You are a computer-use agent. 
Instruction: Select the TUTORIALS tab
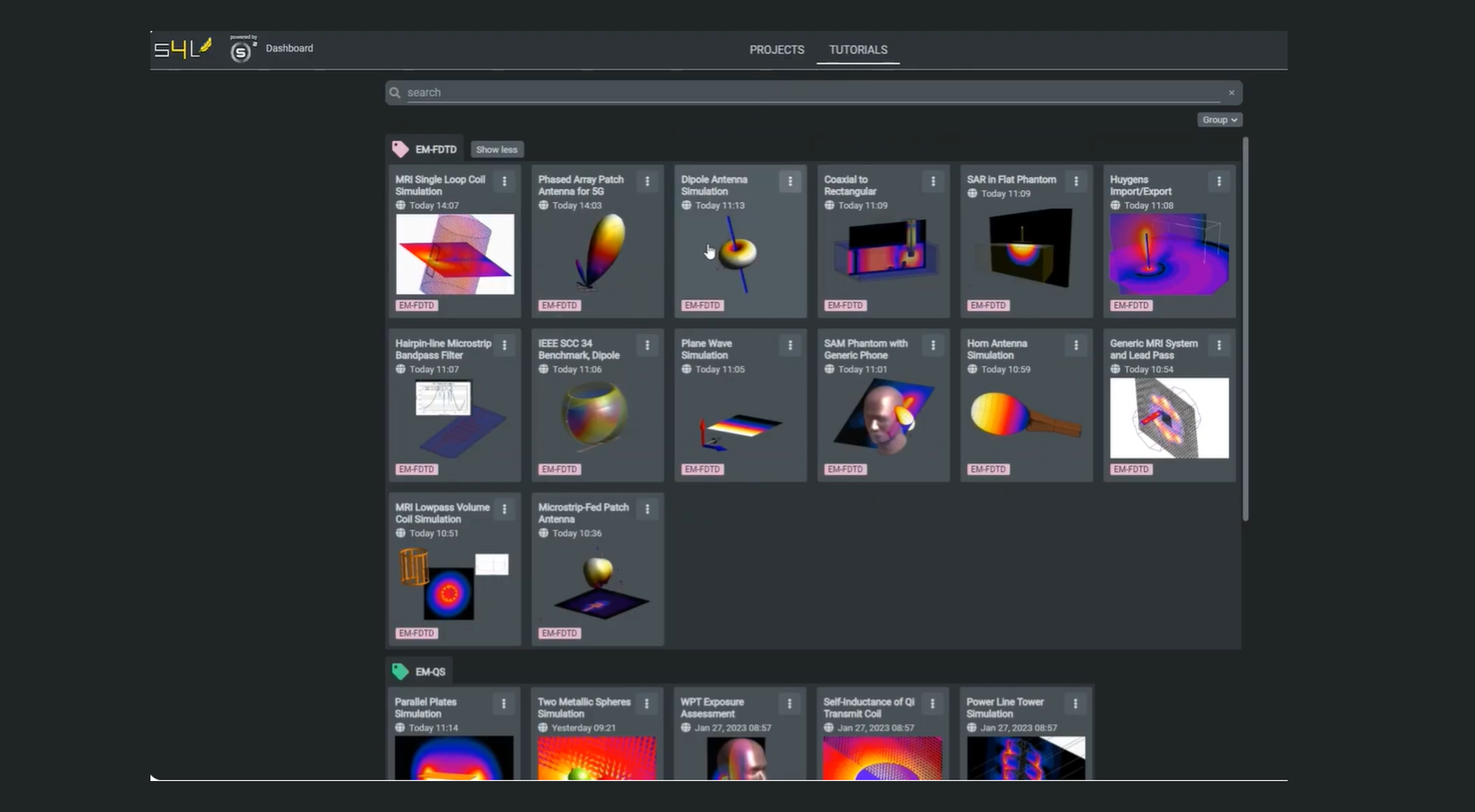tap(858, 50)
